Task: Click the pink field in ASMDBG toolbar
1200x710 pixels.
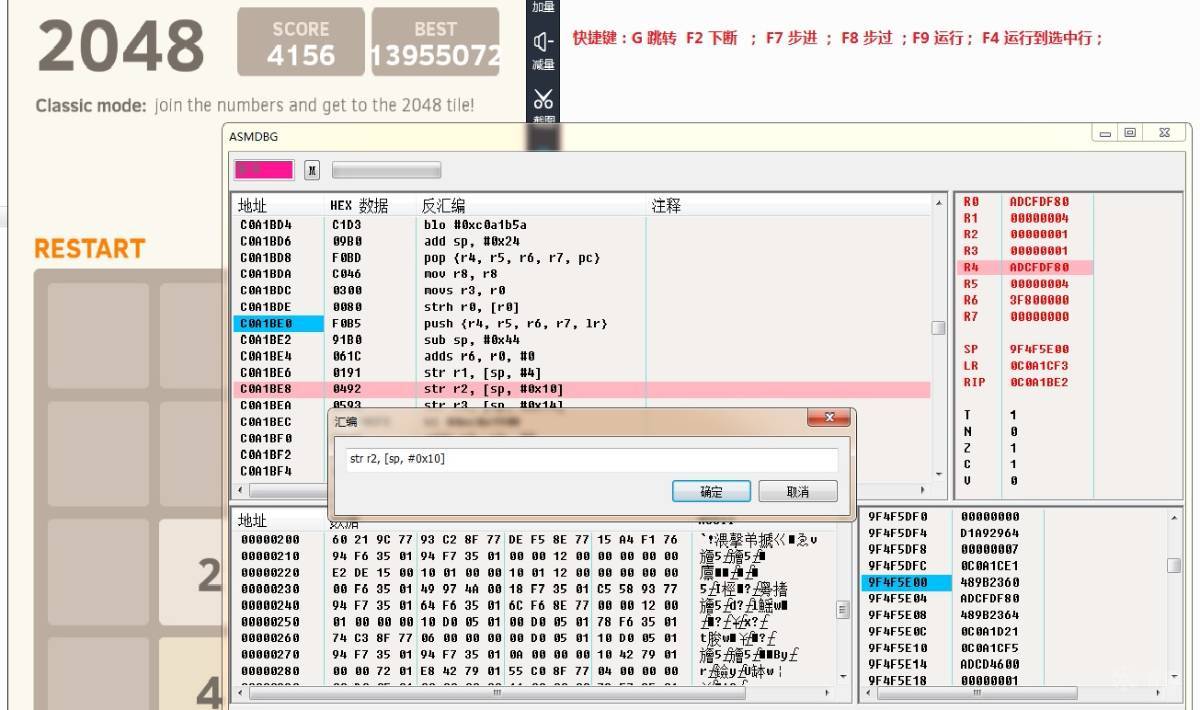Action: (264, 169)
